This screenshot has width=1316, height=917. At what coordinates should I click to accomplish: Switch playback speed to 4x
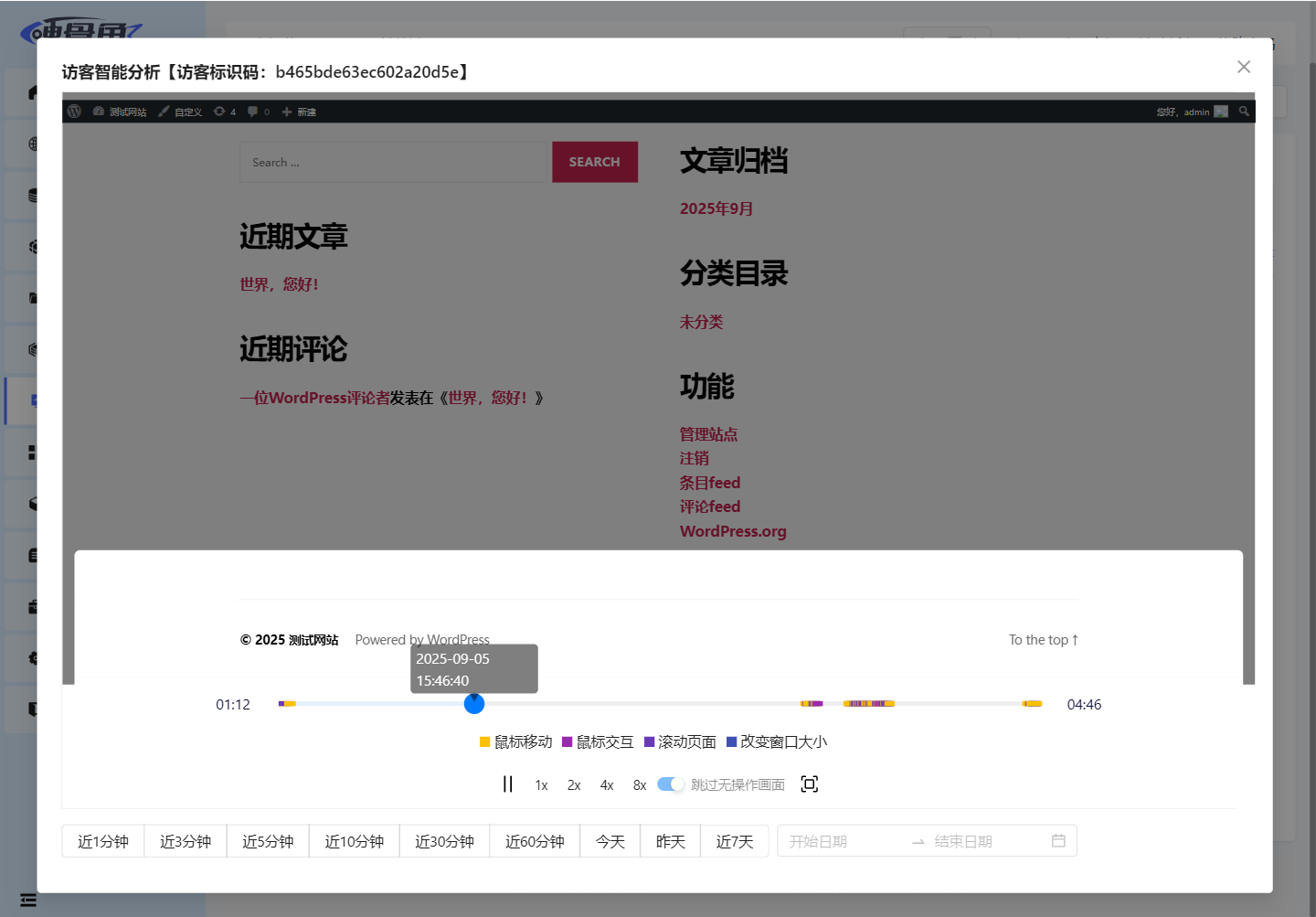point(607,785)
